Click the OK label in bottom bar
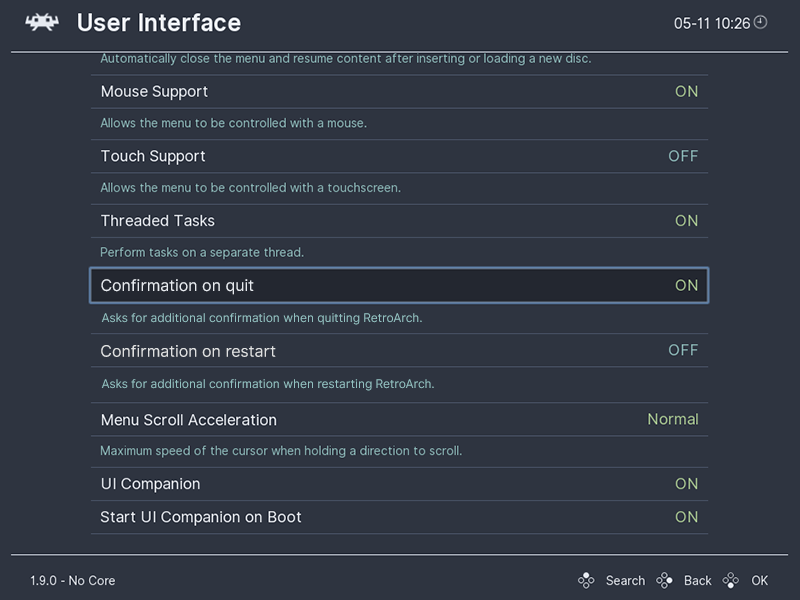Viewport: 800px width, 600px height. [x=763, y=580]
